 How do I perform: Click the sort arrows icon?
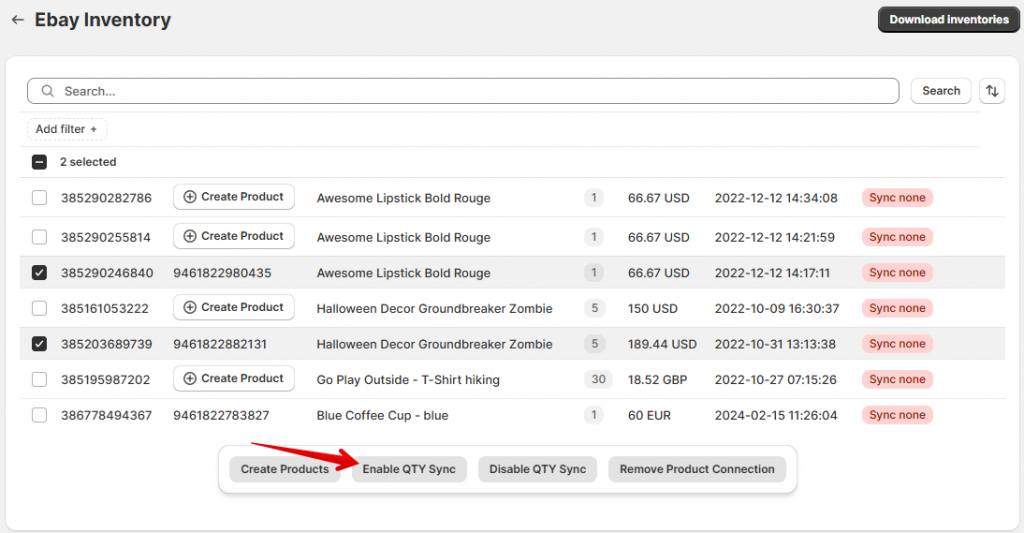pyautogui.click(x=992, y=91)
